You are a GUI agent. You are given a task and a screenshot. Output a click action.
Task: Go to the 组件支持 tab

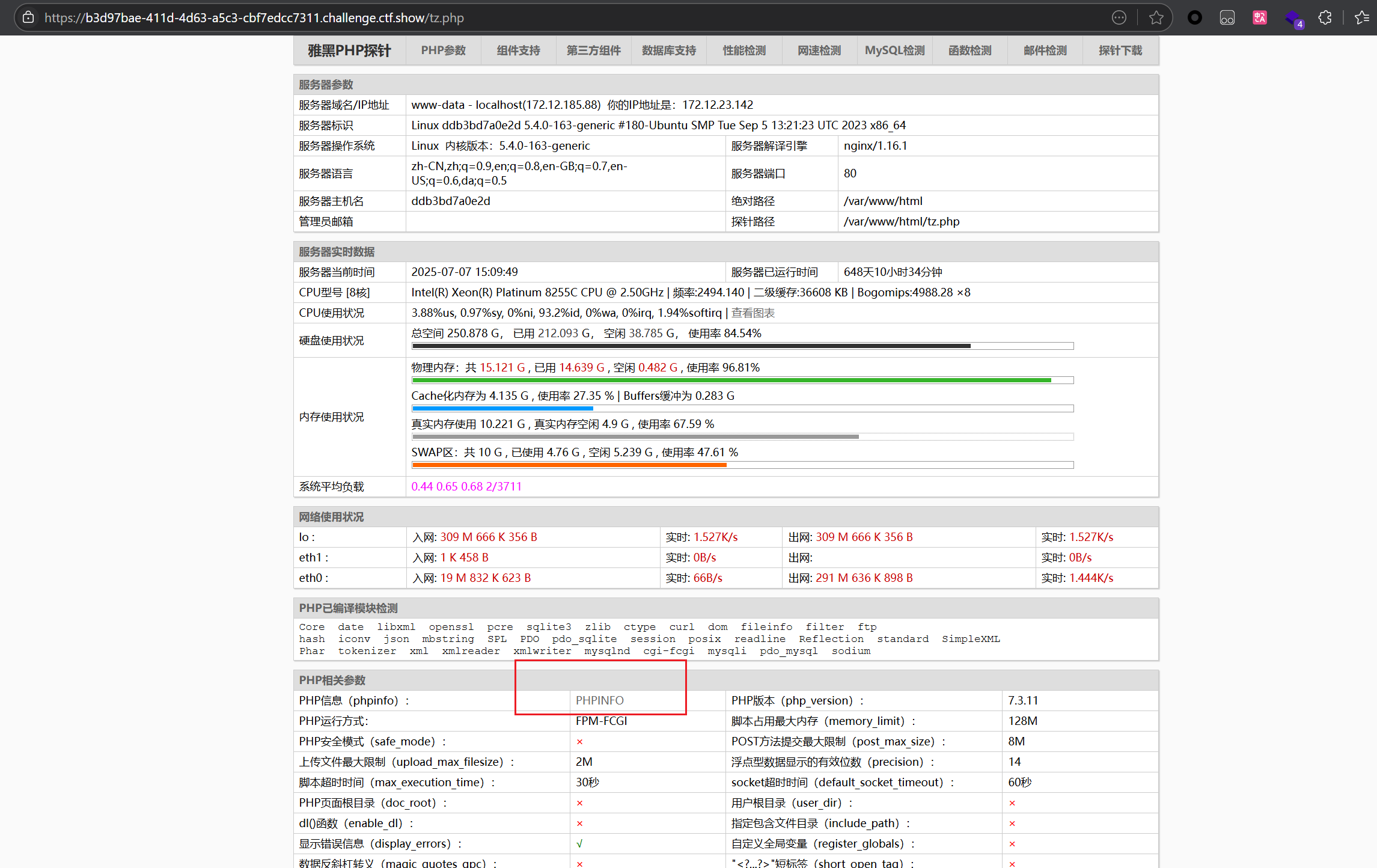518,50
